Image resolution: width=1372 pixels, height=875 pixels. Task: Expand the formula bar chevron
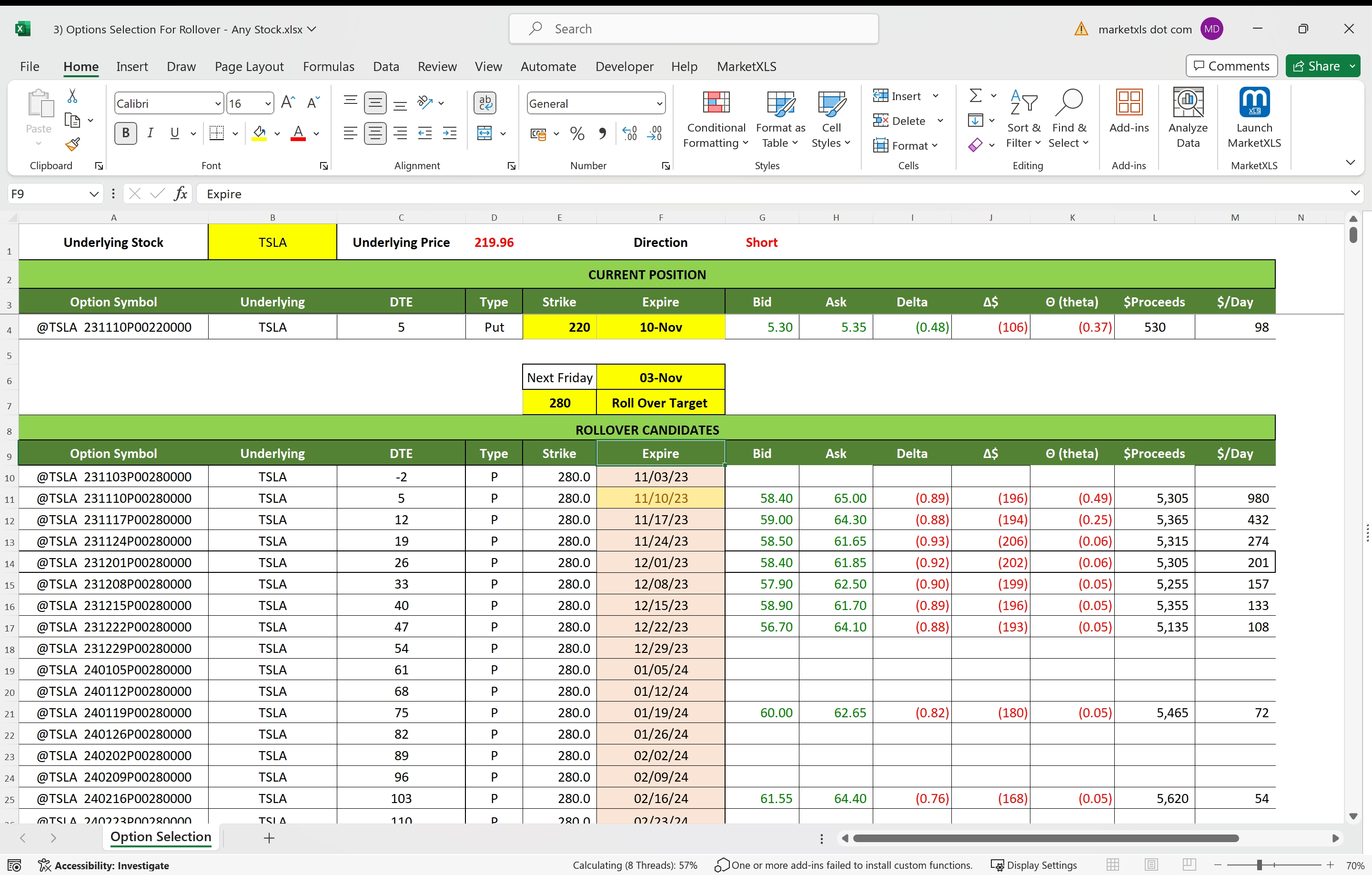[x=1355, y=193]
